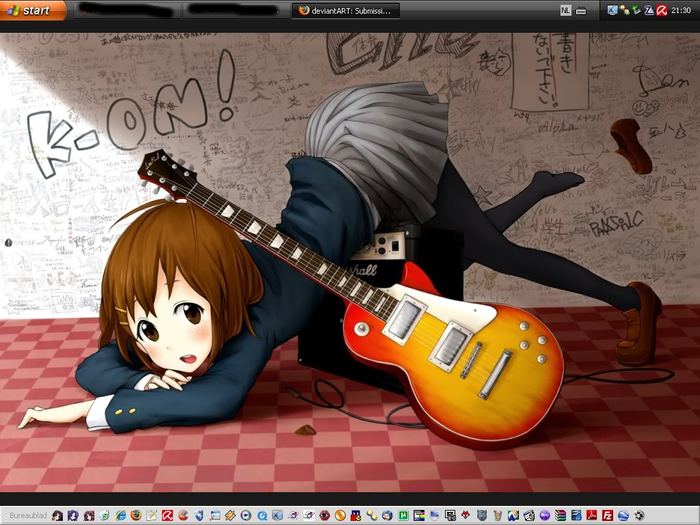Click the language bar minimize icon

(x=581, y=12)
